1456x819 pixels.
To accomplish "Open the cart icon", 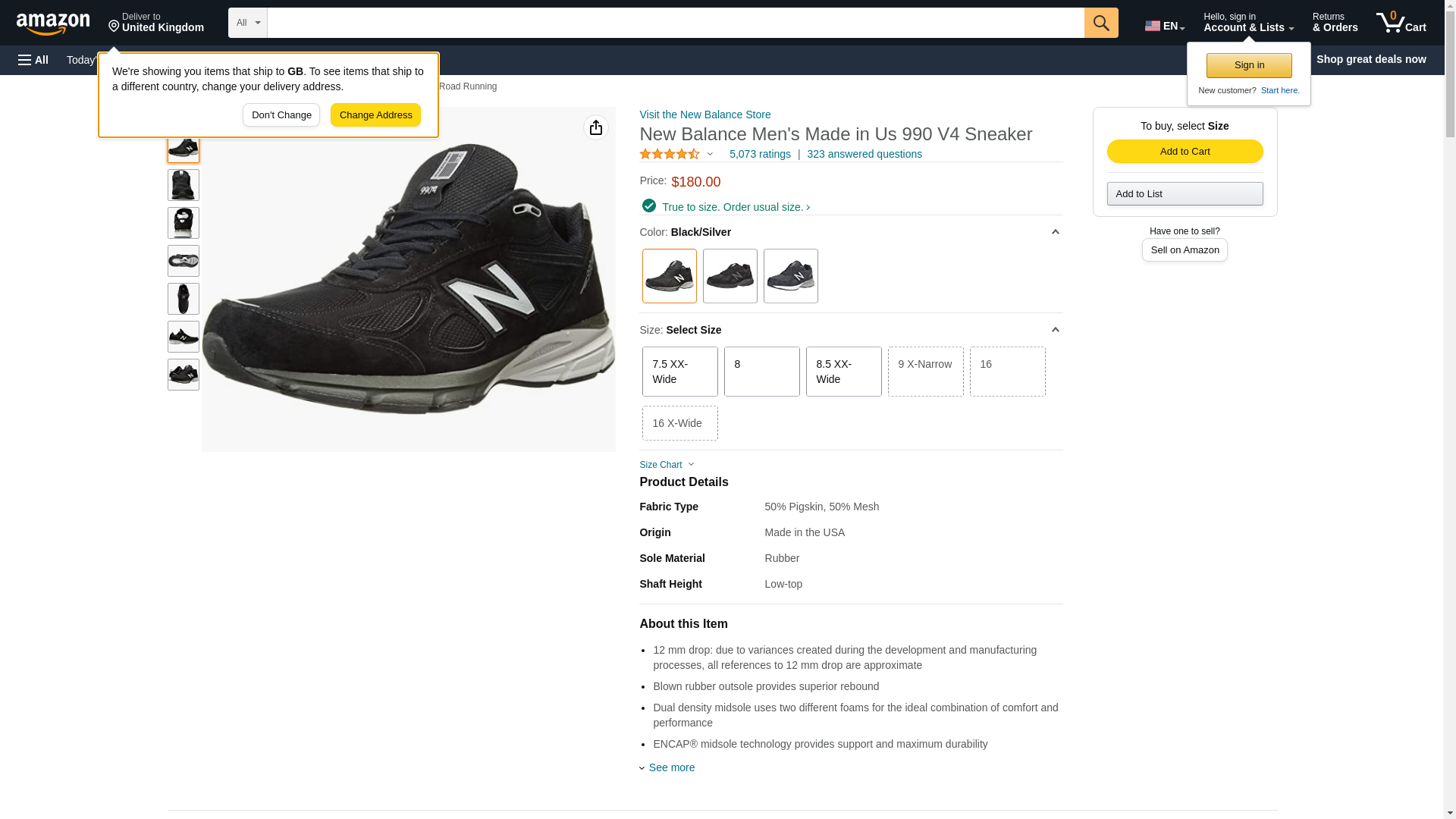I will [1401, 23].
